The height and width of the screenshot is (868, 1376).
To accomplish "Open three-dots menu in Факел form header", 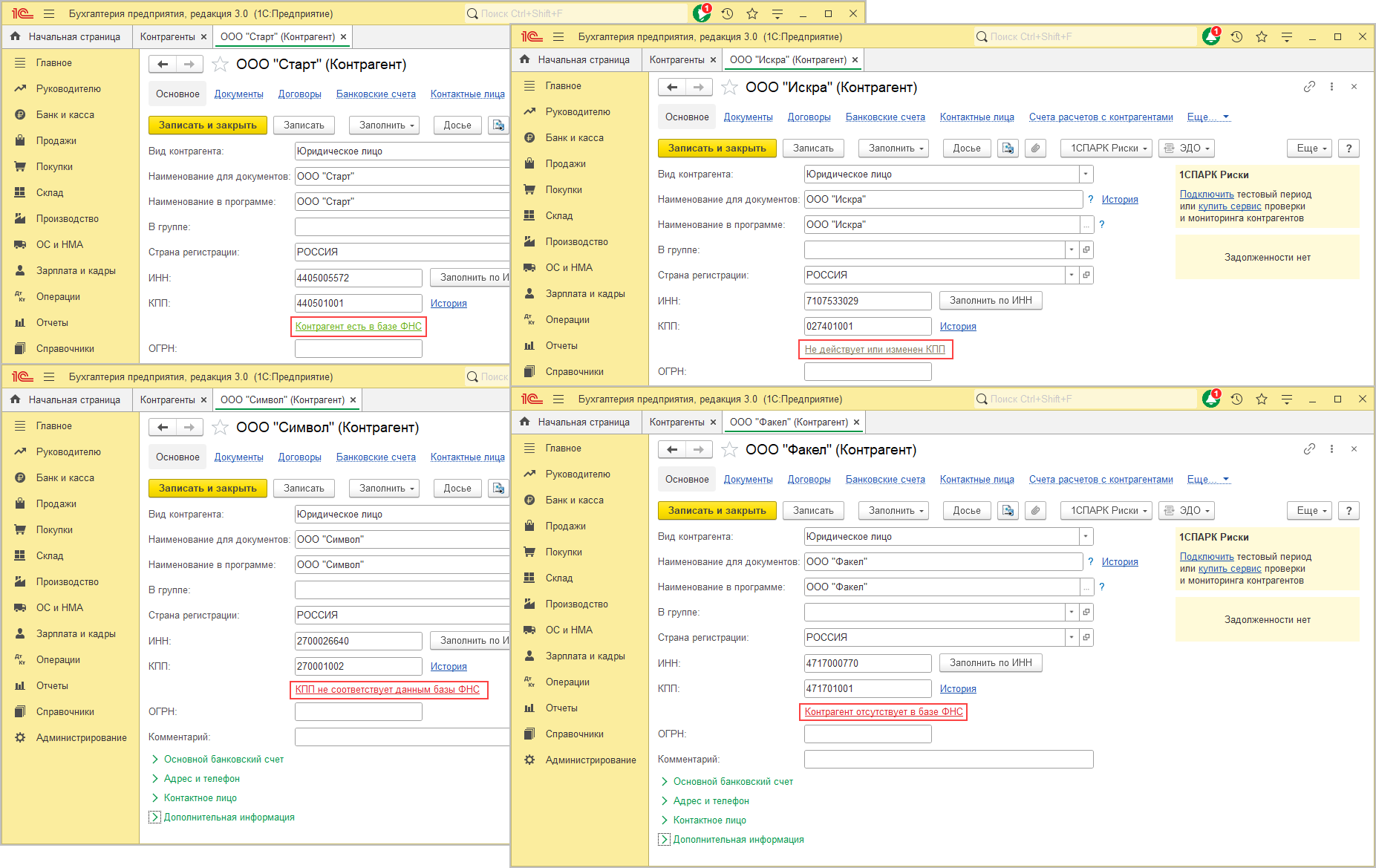I will click(x=1331, y=449).
